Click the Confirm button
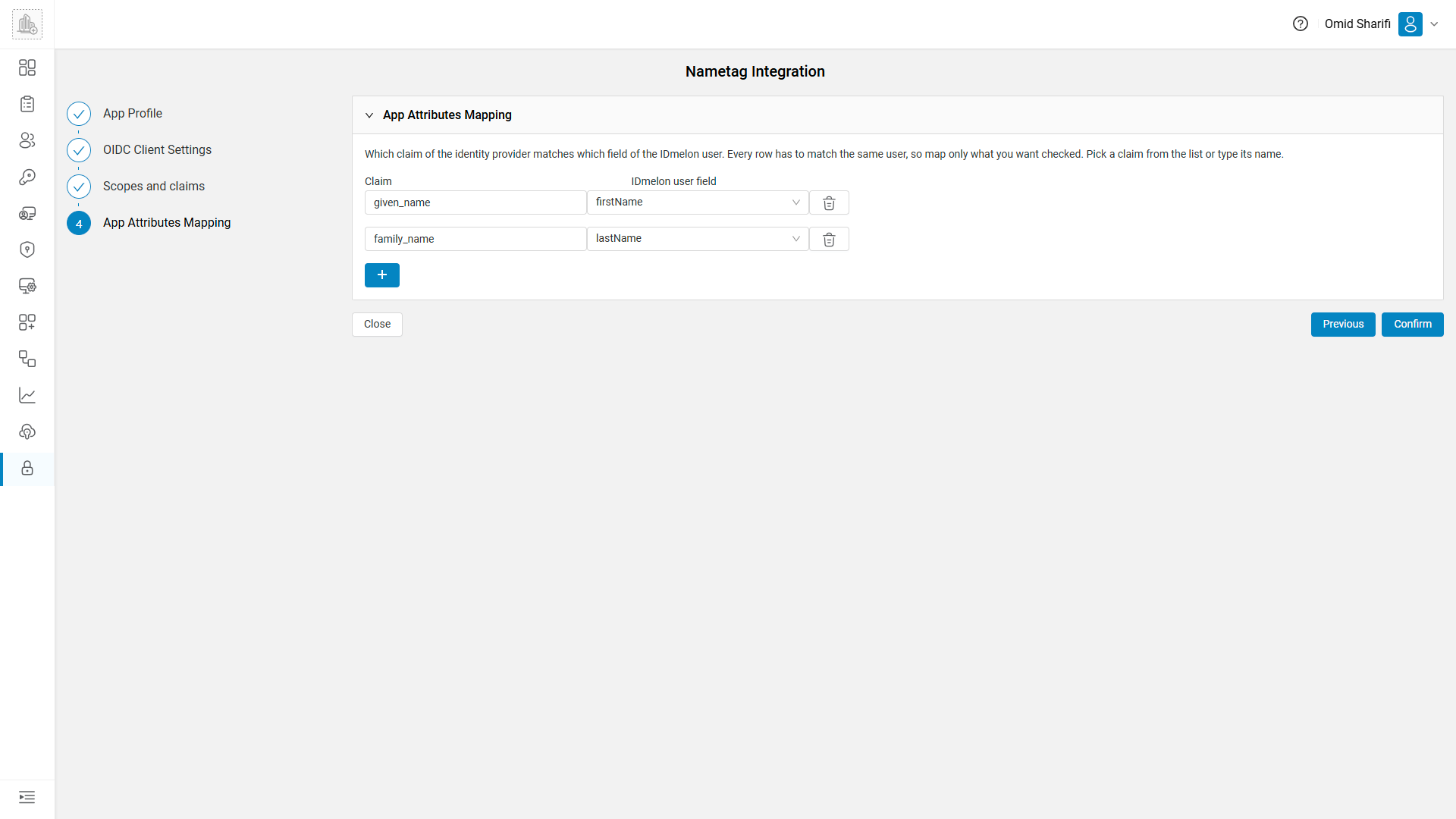 pyautogui.click(x=1412, y=324)
